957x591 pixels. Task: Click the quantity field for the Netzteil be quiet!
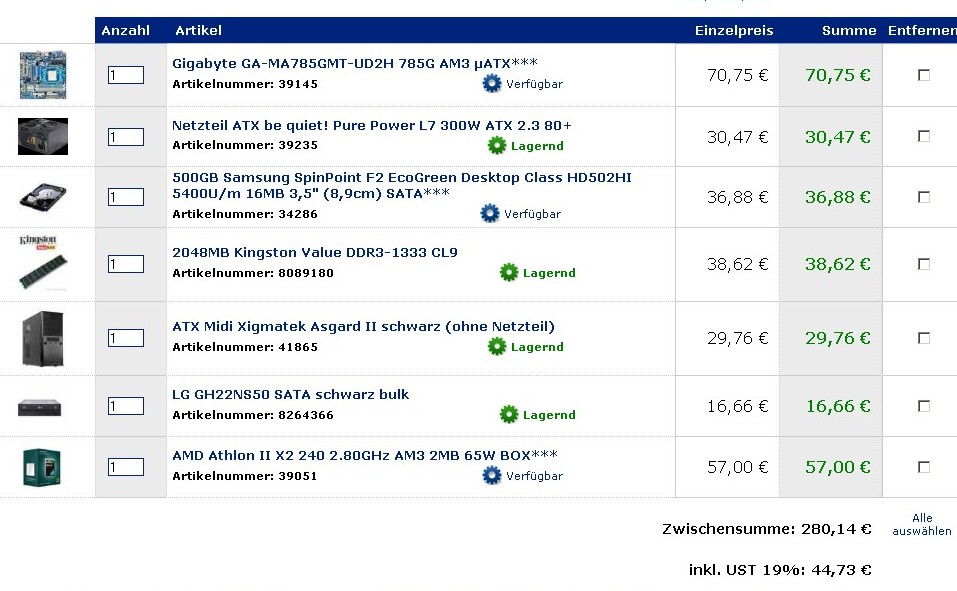[126, 137]
